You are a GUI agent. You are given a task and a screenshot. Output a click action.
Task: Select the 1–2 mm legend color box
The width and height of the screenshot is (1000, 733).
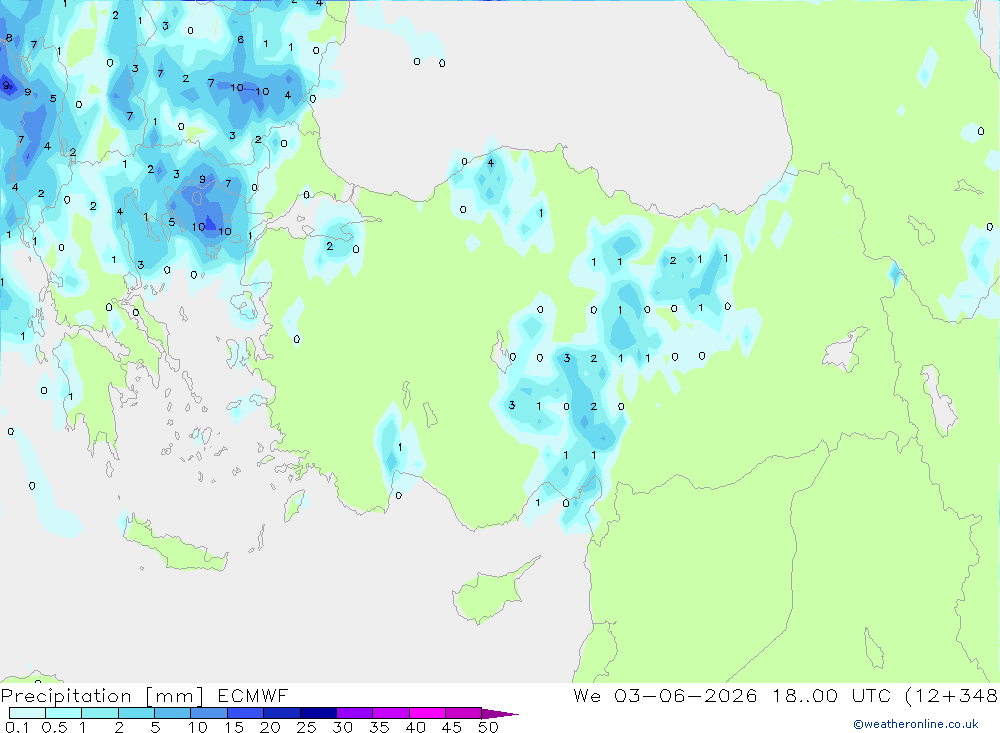100,713
